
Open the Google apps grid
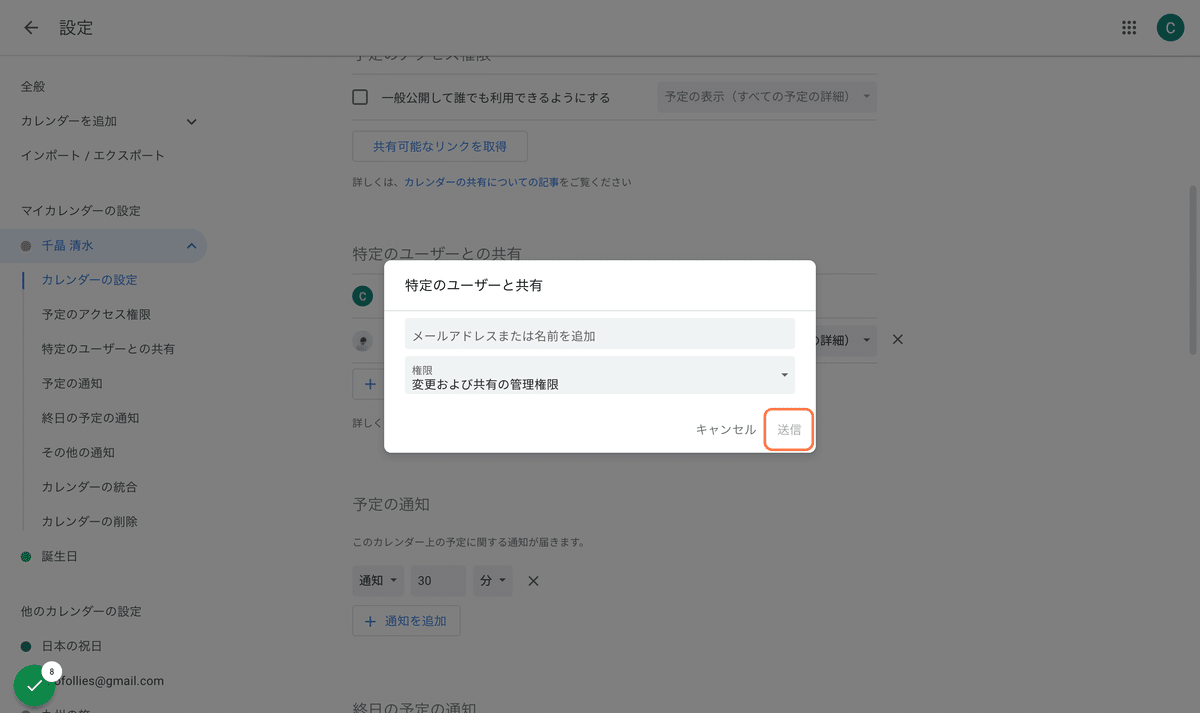point(1129,28)
